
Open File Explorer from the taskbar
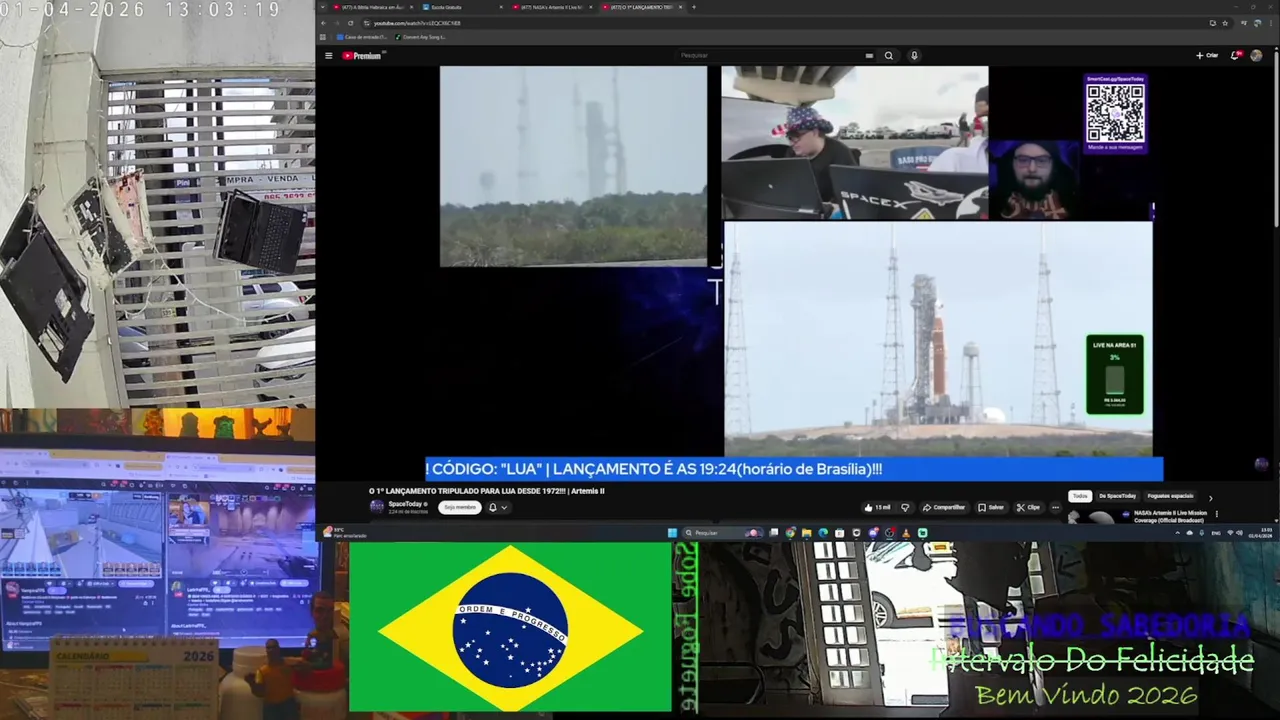click(806, 533)
